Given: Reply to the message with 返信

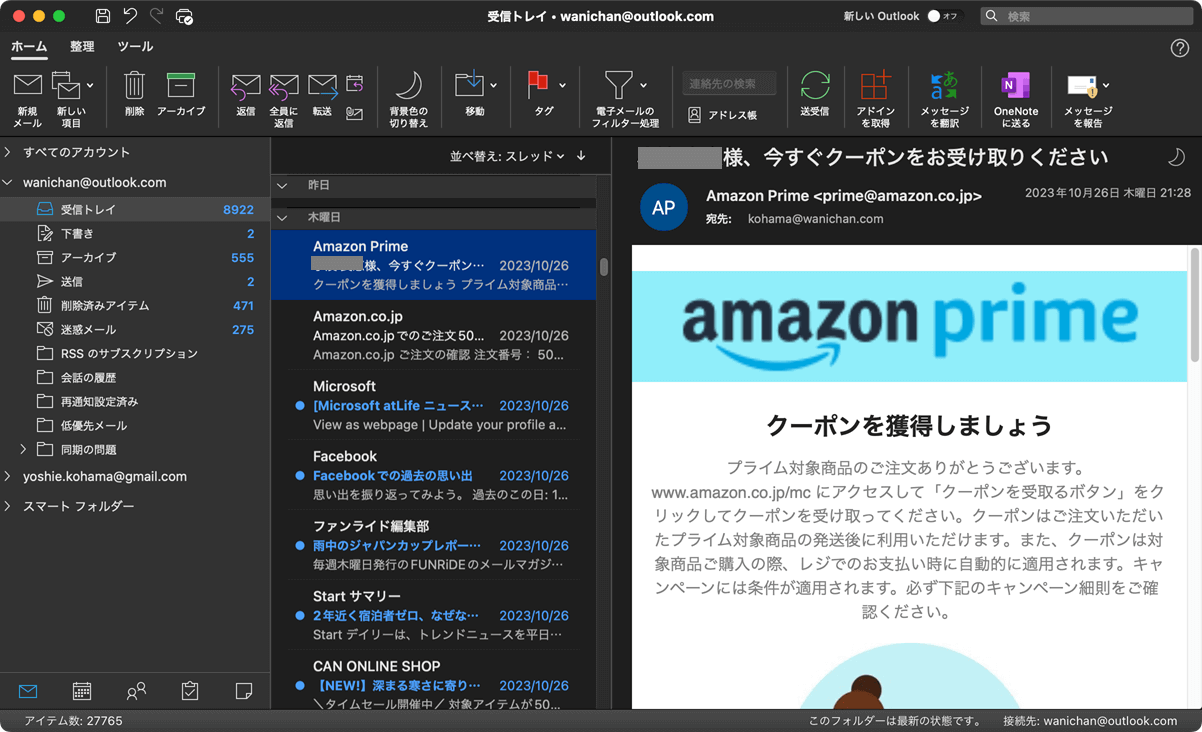Looking at the screenshot, I should click(x=246, y=95).
